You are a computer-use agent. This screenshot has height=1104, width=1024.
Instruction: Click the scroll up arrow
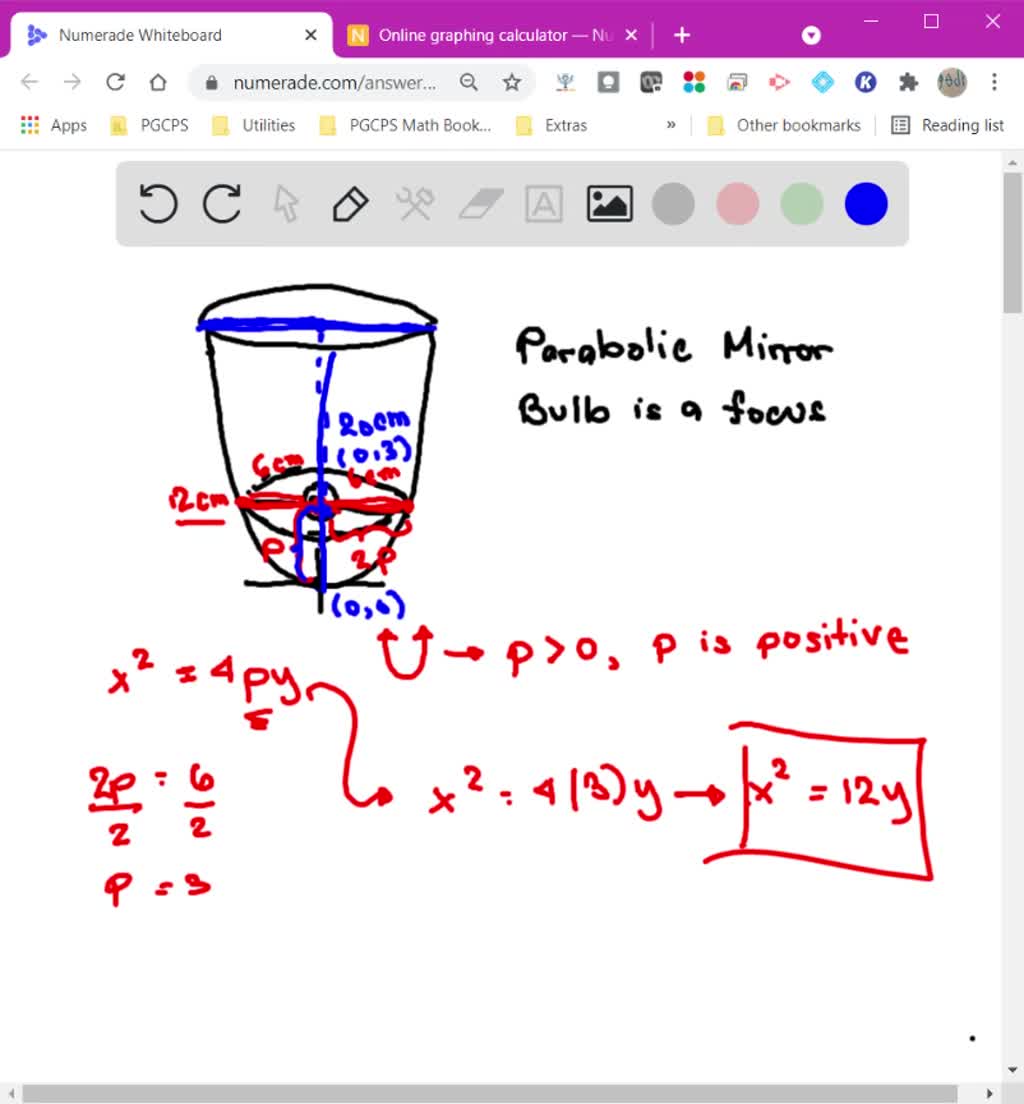point(1013,163)
